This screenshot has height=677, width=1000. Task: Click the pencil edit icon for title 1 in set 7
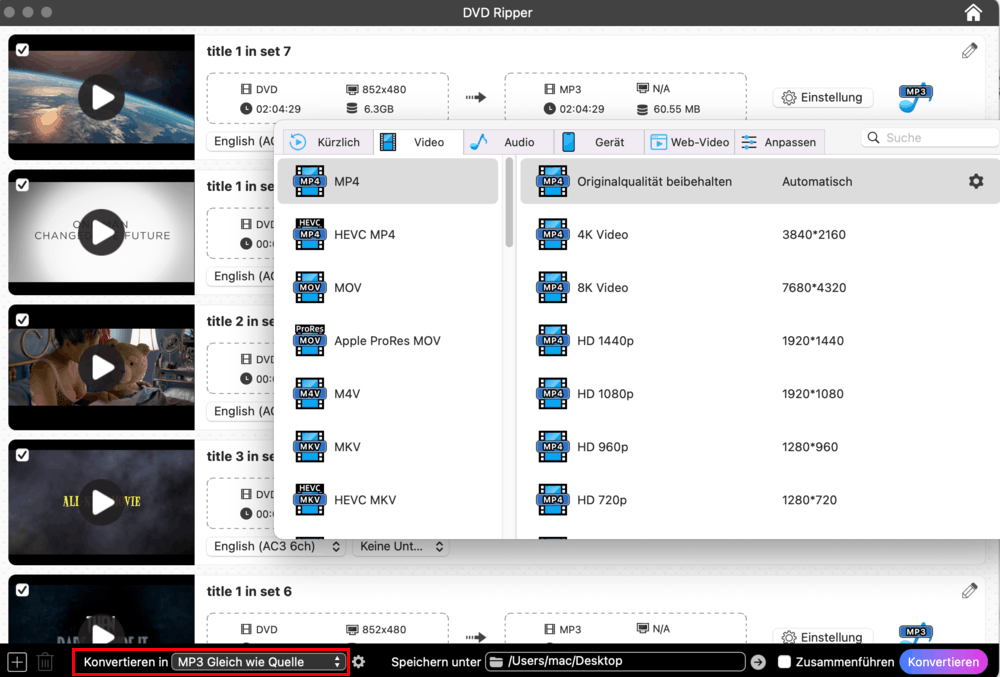pos(969,51)
